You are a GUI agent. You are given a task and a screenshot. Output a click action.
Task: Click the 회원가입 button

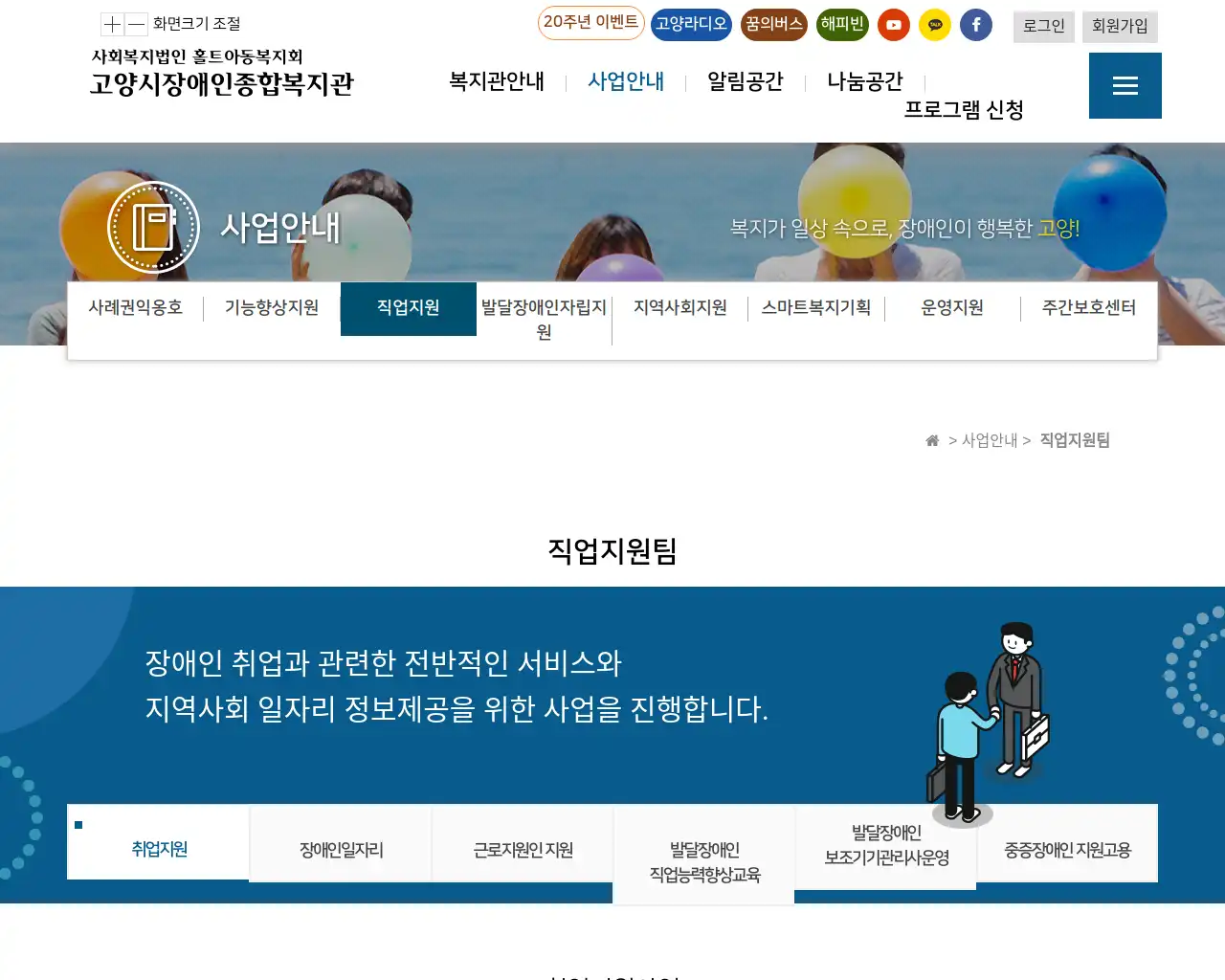pos(1120,26)
